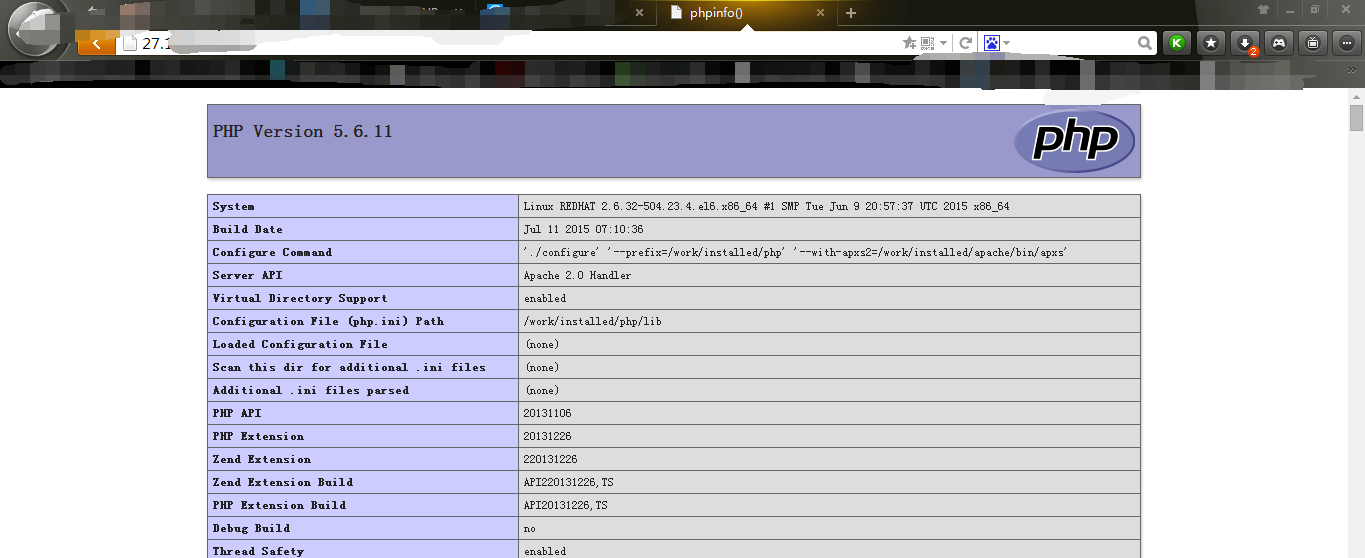Open favorites with the star toolbar button
The width and height of the screenshot is (1365, 558).
click(1211, 43)
